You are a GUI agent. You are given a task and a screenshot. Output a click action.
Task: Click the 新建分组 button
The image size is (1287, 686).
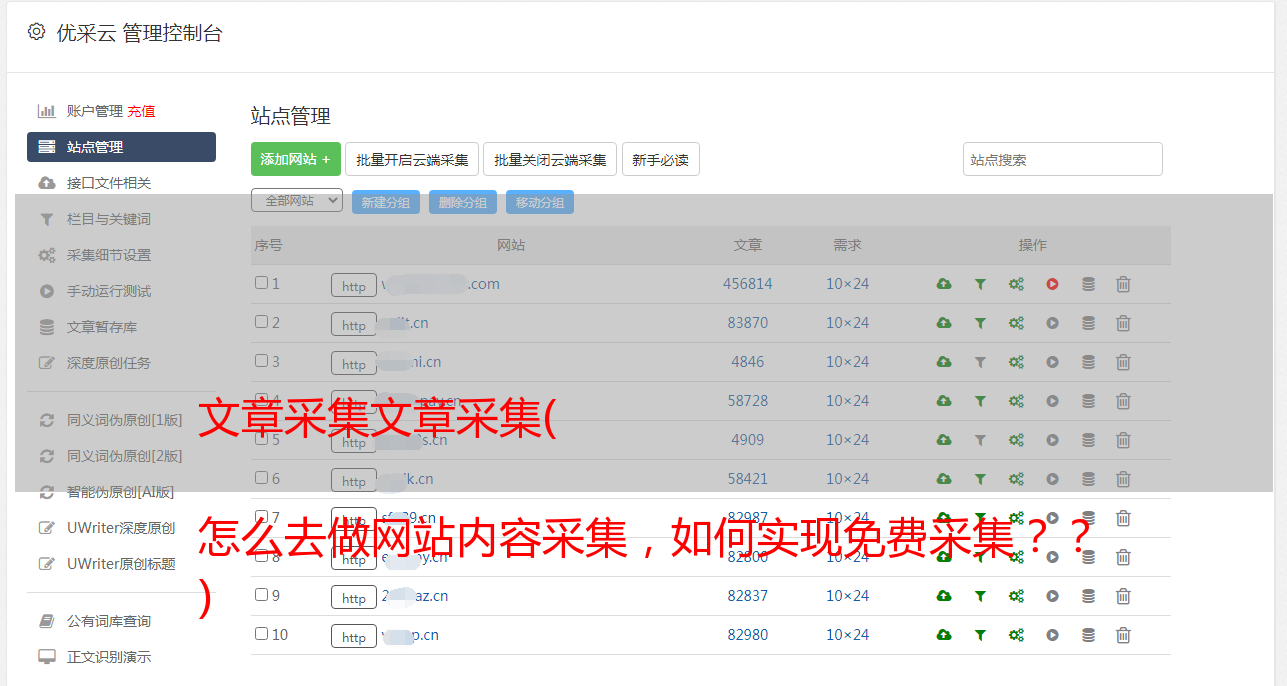point(385,202)
